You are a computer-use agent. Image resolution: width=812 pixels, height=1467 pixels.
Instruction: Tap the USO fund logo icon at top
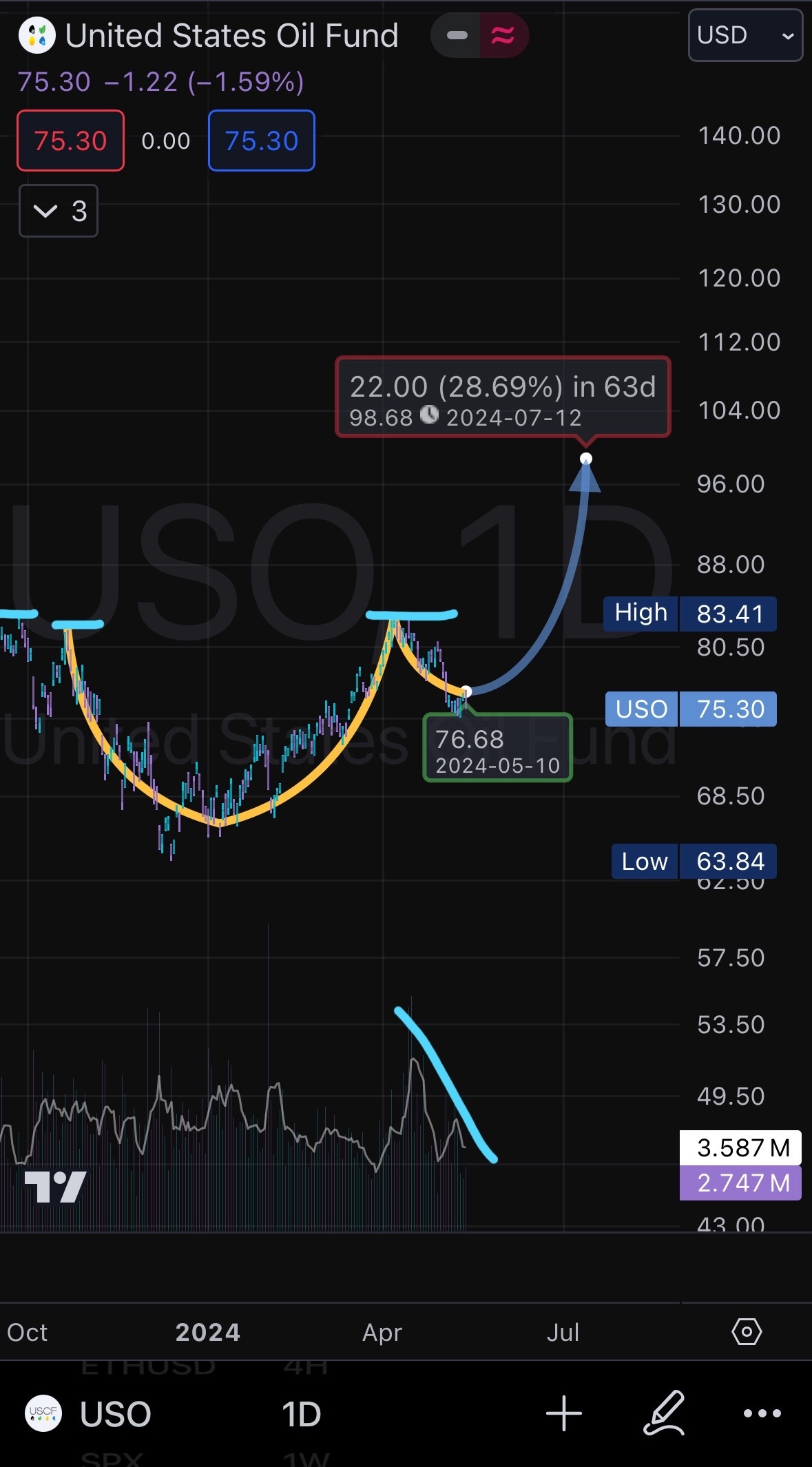(x=37, y=35)
